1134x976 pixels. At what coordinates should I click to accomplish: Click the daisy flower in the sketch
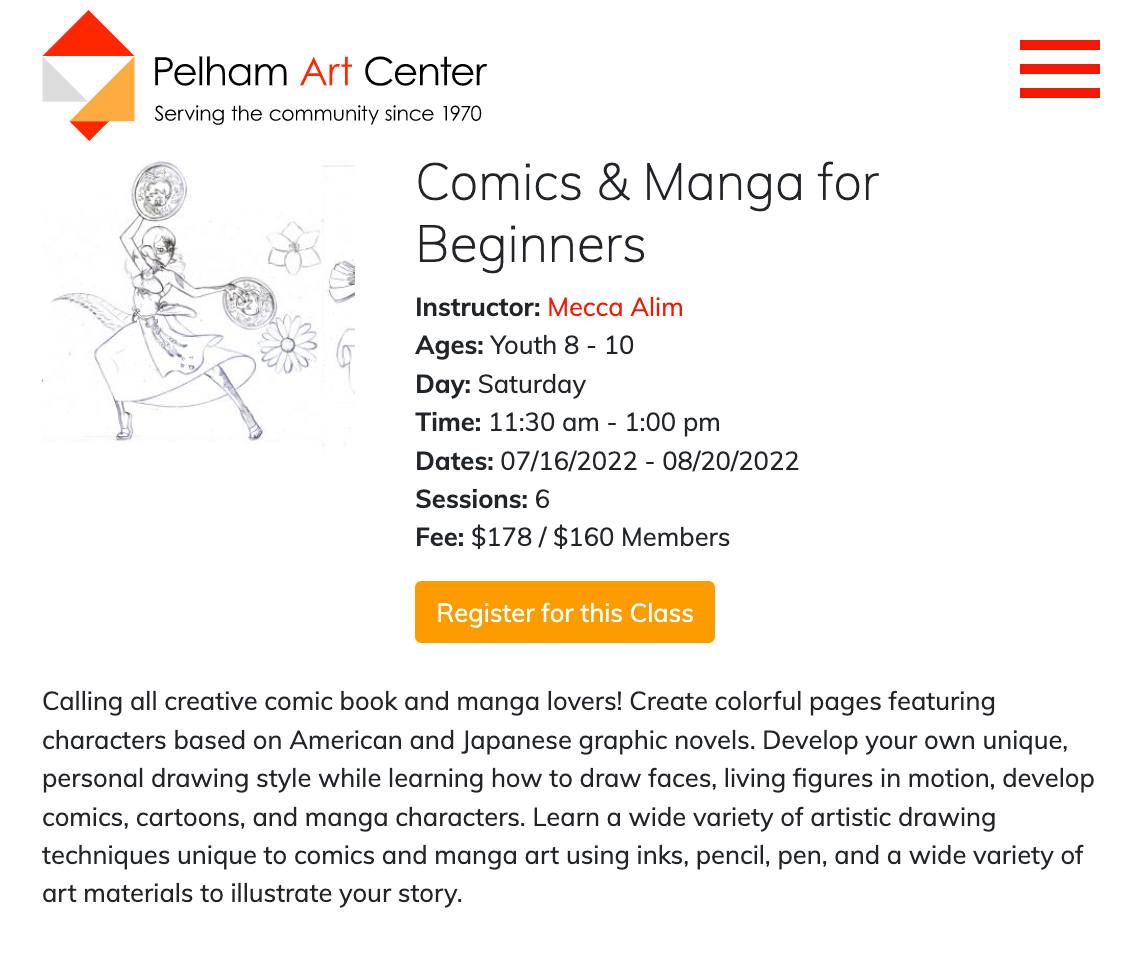point(289,344)
